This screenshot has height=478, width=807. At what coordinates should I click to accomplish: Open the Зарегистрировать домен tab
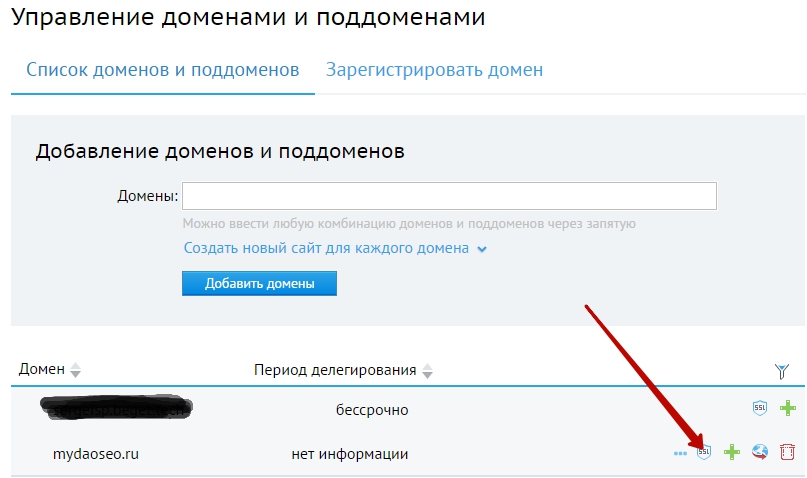(x=434, y=70)
